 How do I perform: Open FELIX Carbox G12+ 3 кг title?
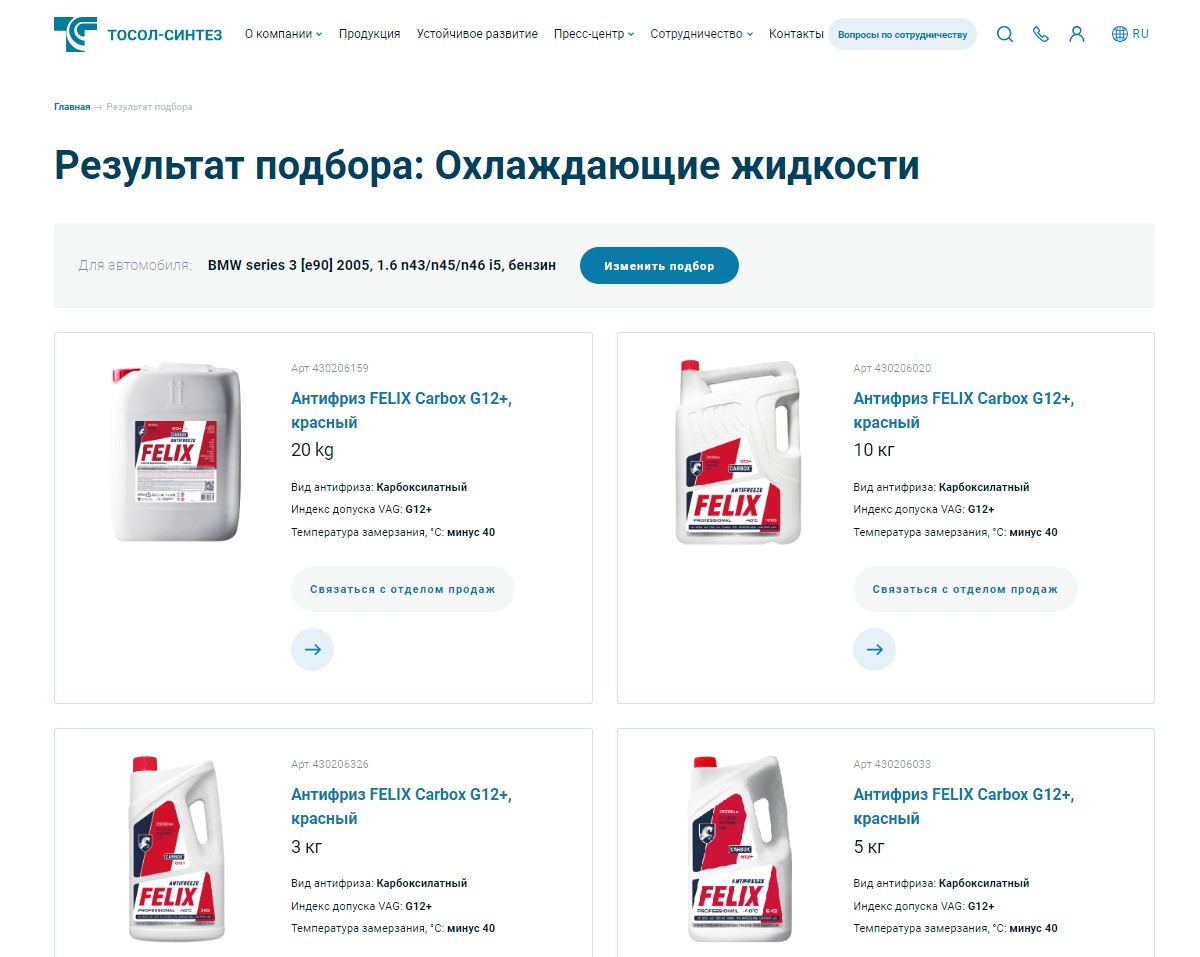tap(401, 806)
